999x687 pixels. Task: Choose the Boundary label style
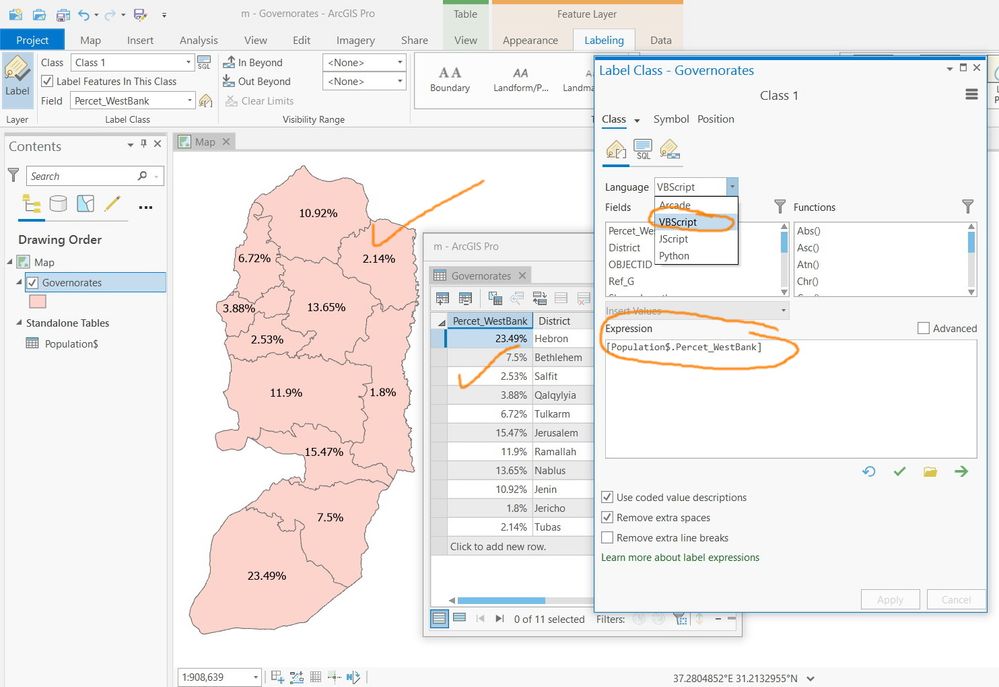(450, 79)
